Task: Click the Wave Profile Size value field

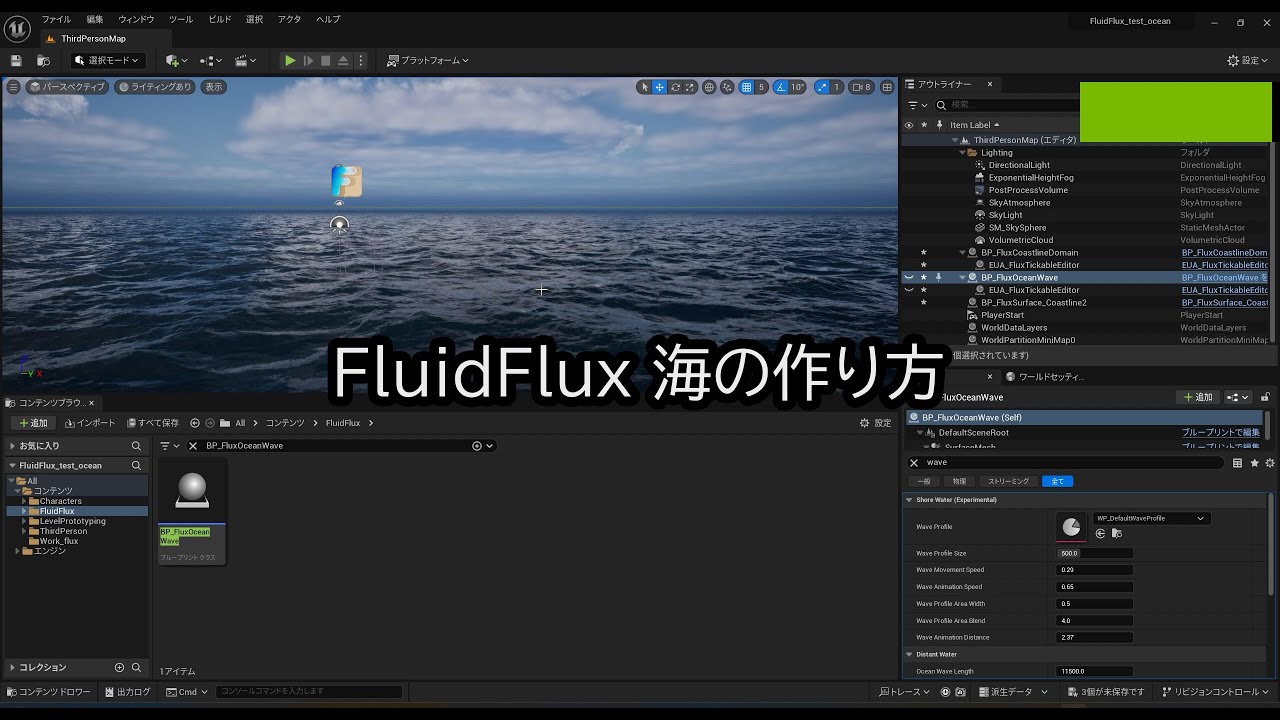Action: coord(1094,553)
